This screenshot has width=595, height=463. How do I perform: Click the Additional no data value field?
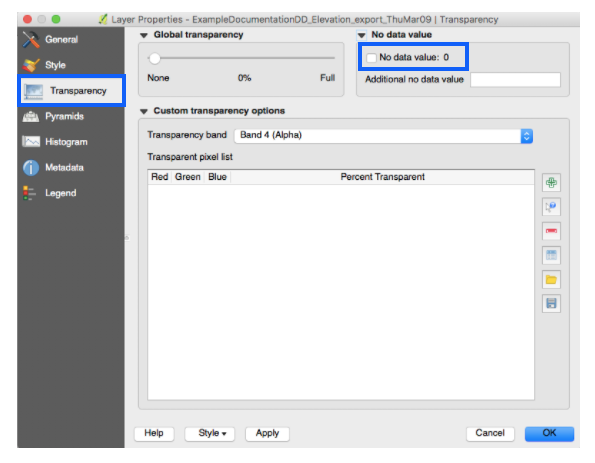click(515, 80)
